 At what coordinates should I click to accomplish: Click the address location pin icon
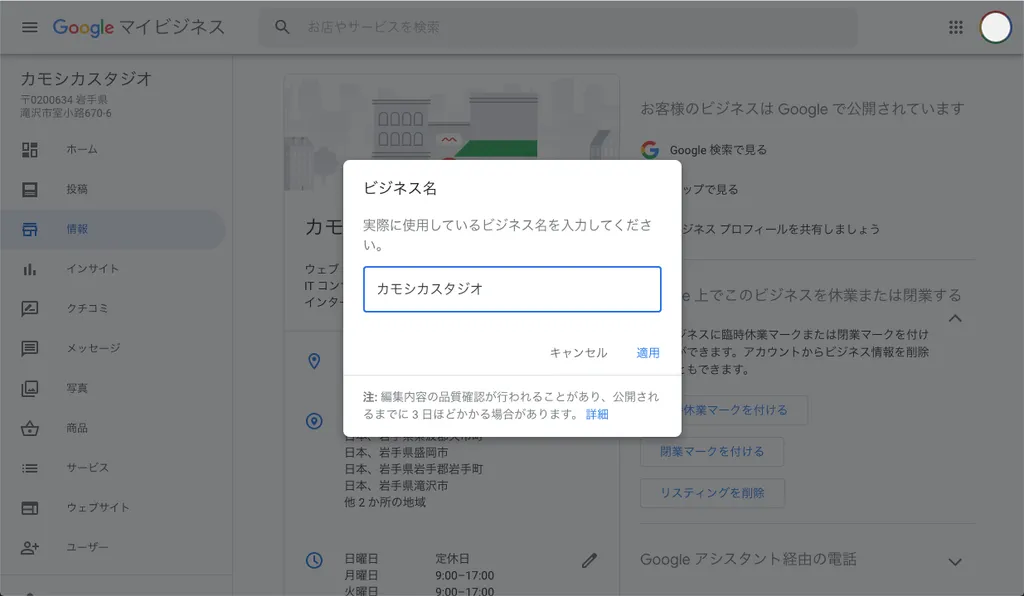click(314, 361)
